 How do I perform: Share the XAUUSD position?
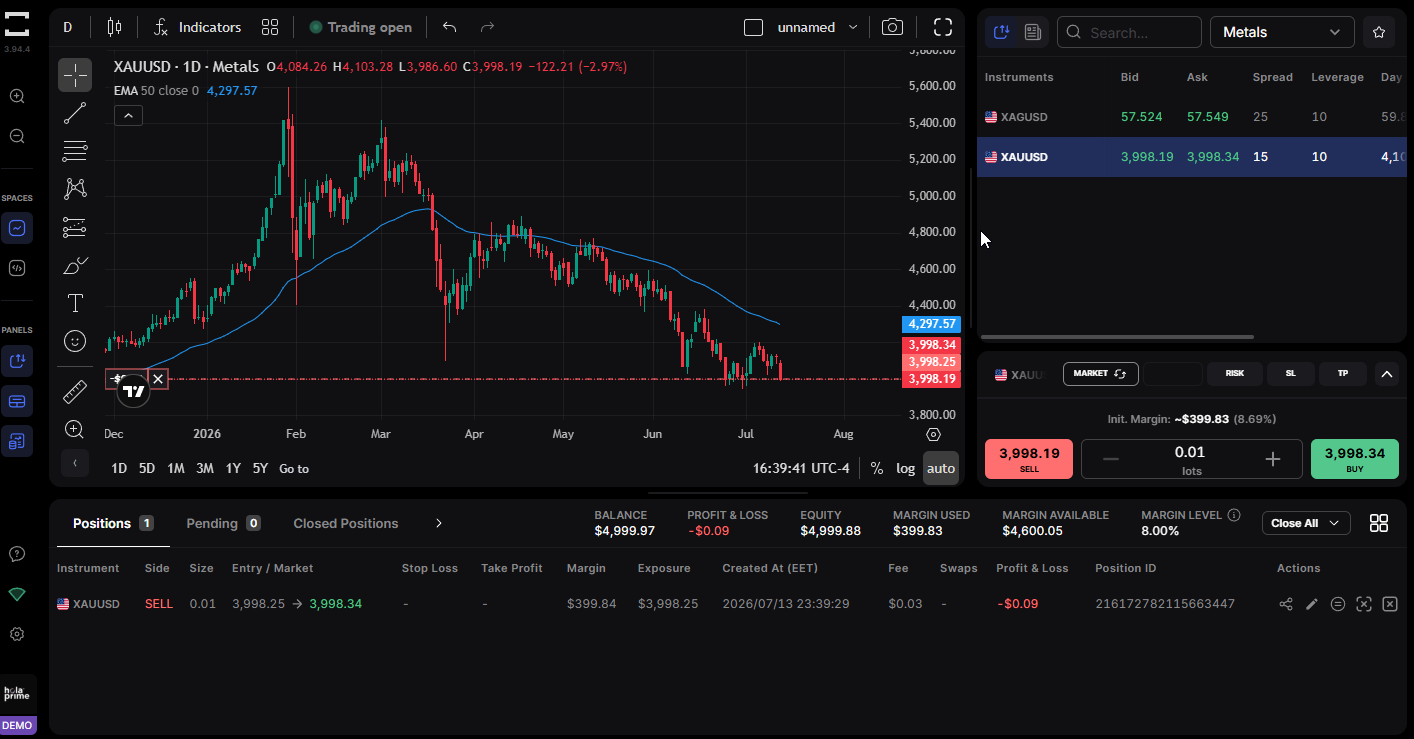(x=1286, y=604)
